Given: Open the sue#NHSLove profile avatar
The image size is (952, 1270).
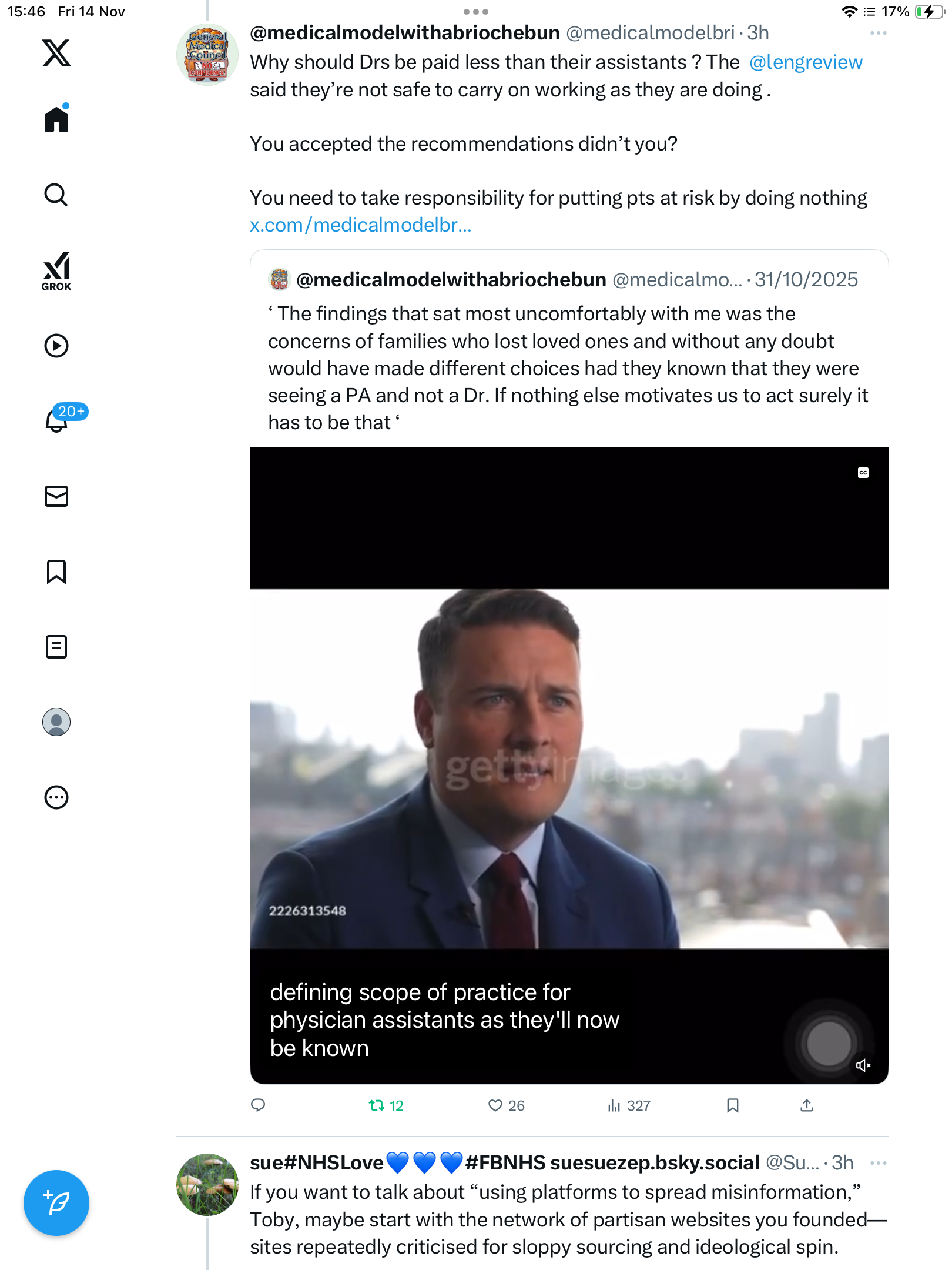Looking at the screenshot, I should pos(207,1184).
